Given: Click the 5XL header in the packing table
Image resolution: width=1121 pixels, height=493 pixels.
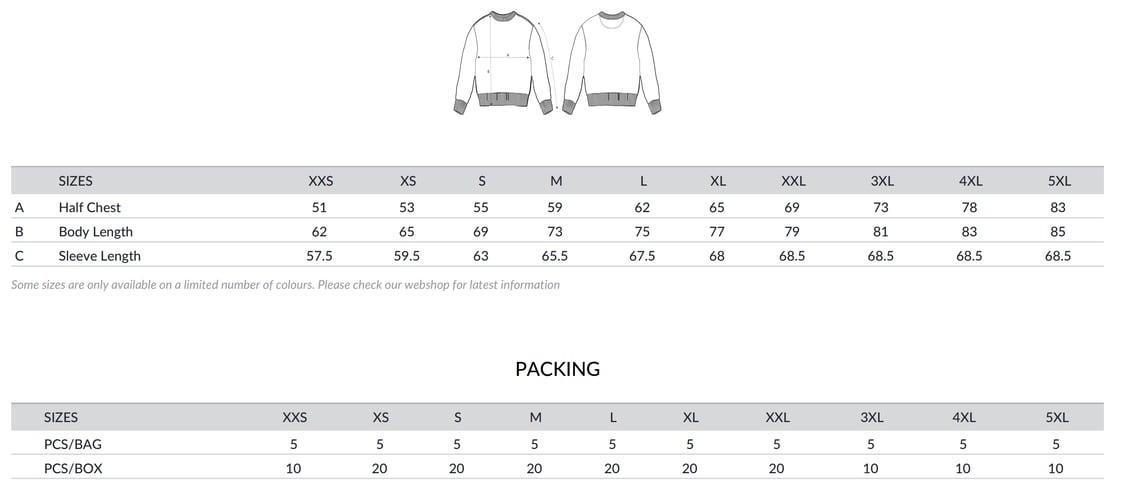Looking at the screenshot, I should tap(1057, 417).
